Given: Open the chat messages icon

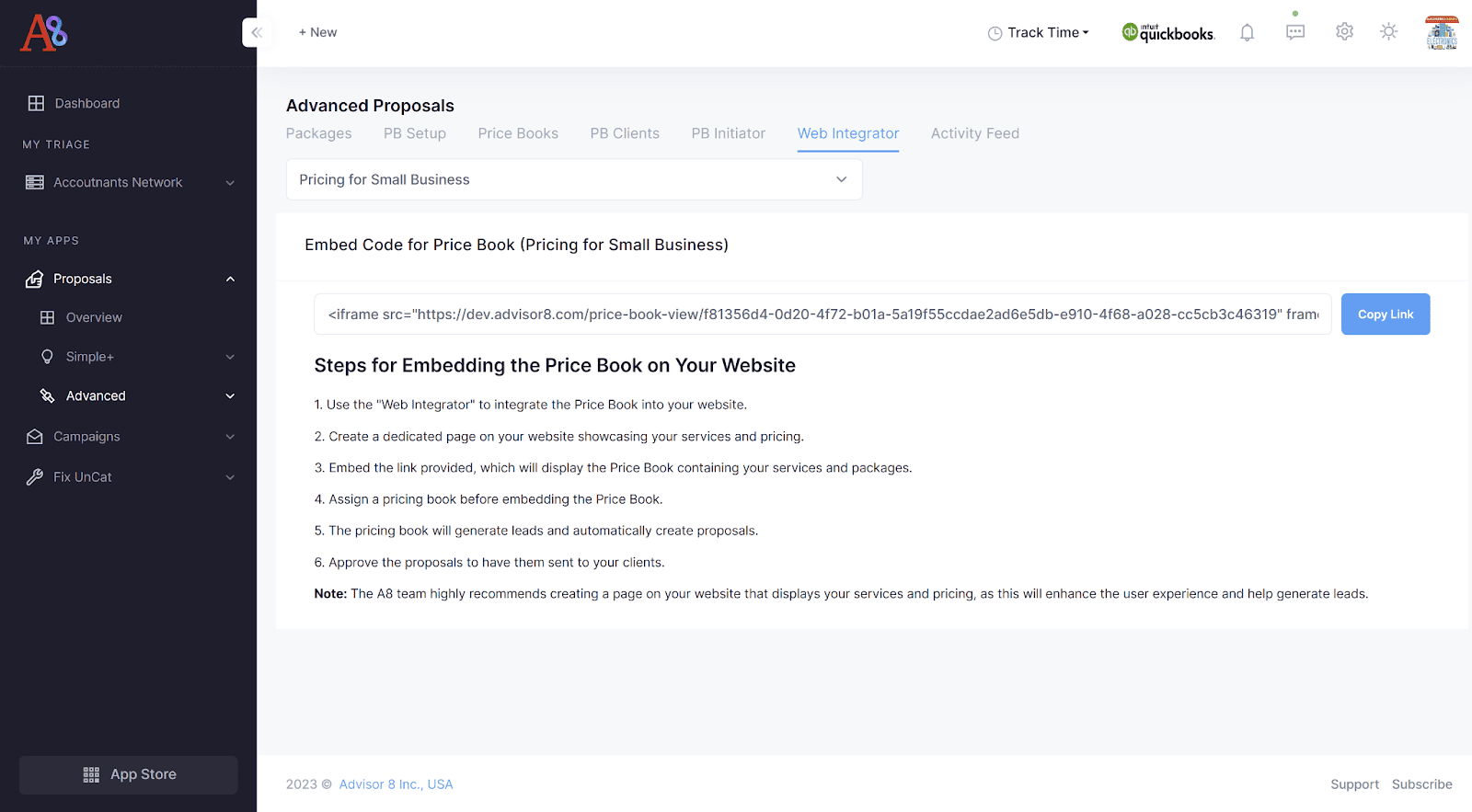Looking at the screenshot, I should coord(1295,33).
